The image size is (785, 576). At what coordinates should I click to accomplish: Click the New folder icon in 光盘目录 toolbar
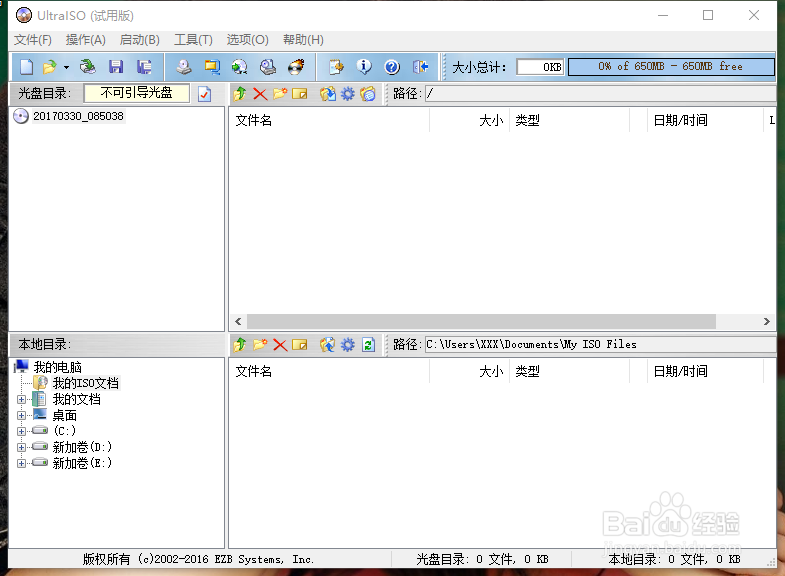click(x=280, y=94)
